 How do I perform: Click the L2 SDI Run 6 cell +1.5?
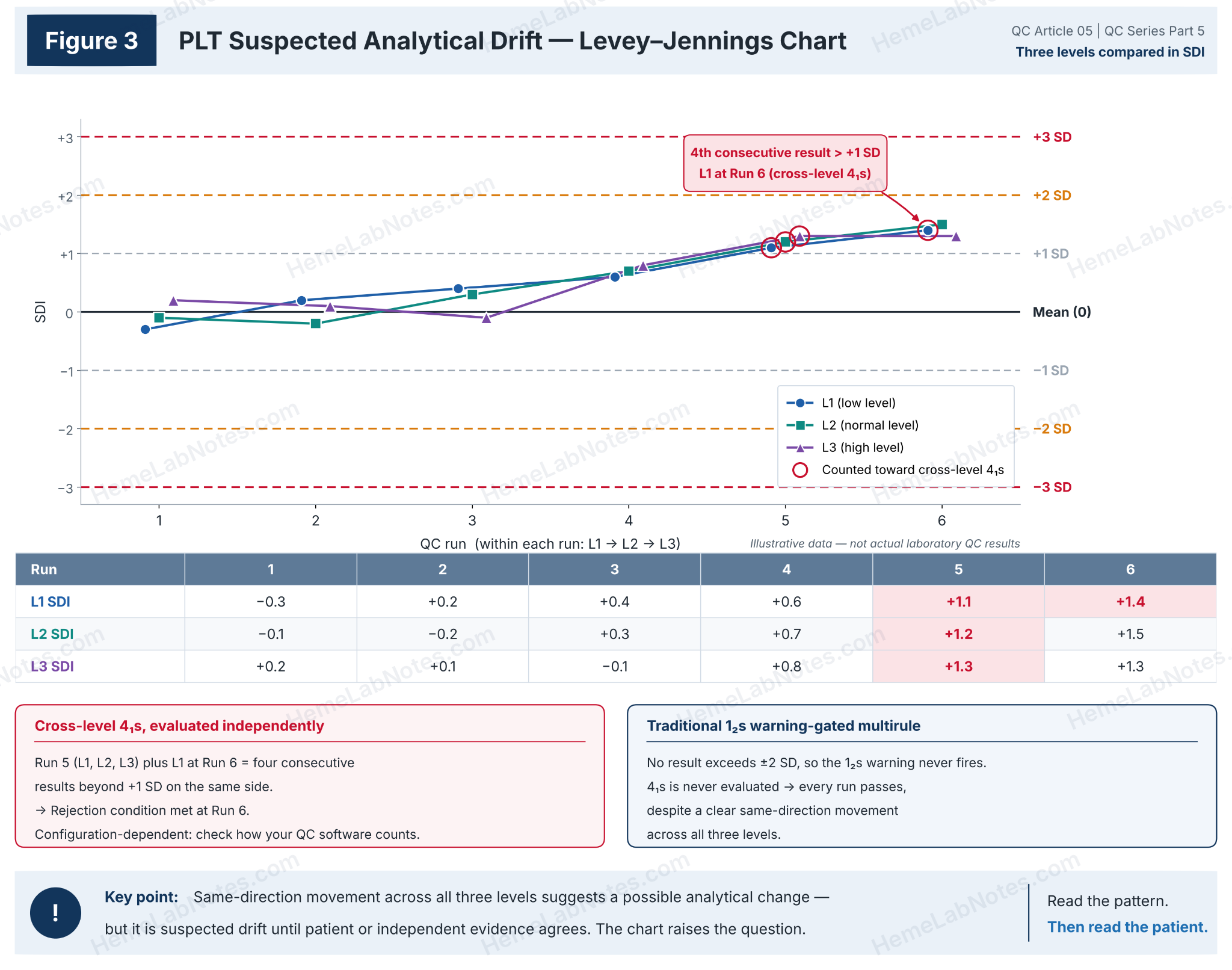(1130, 634)
